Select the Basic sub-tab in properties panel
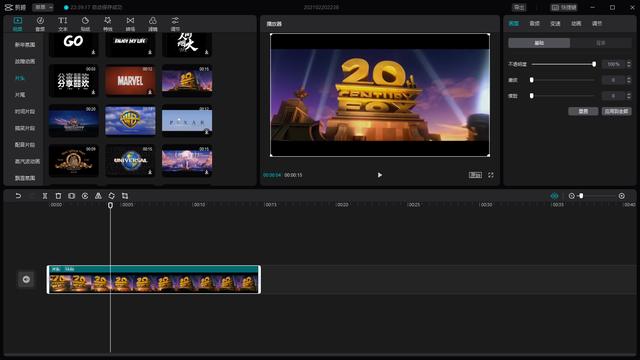 (539, 43)
